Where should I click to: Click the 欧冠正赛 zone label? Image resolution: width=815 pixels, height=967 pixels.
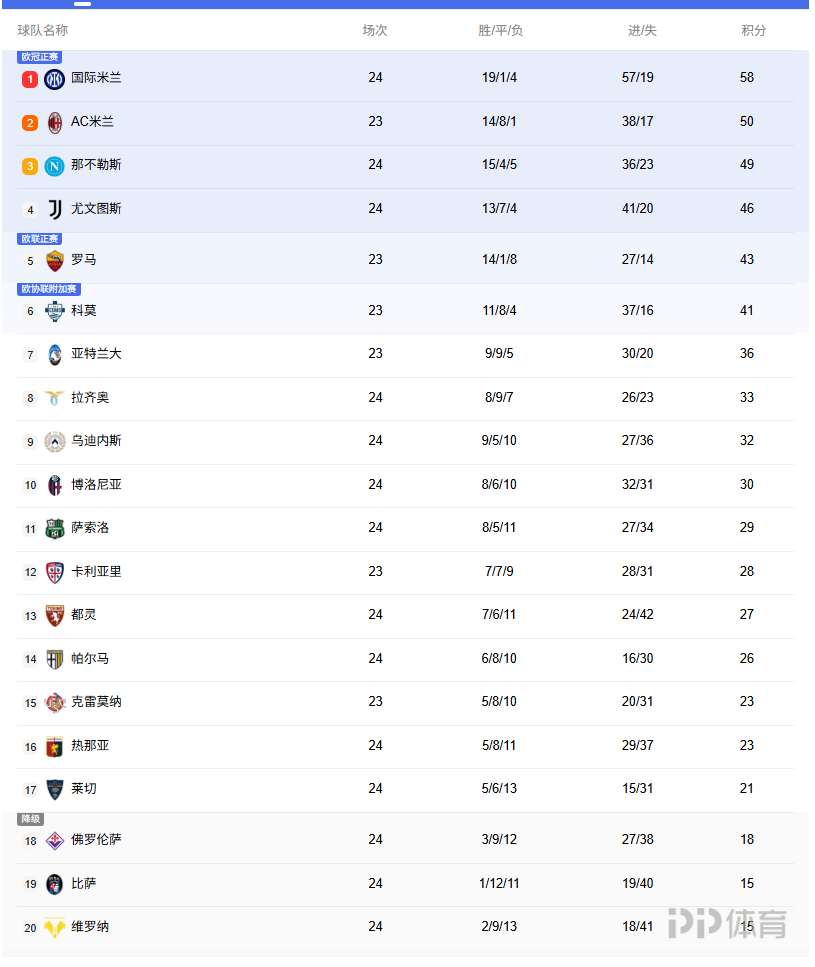point(40,57)
